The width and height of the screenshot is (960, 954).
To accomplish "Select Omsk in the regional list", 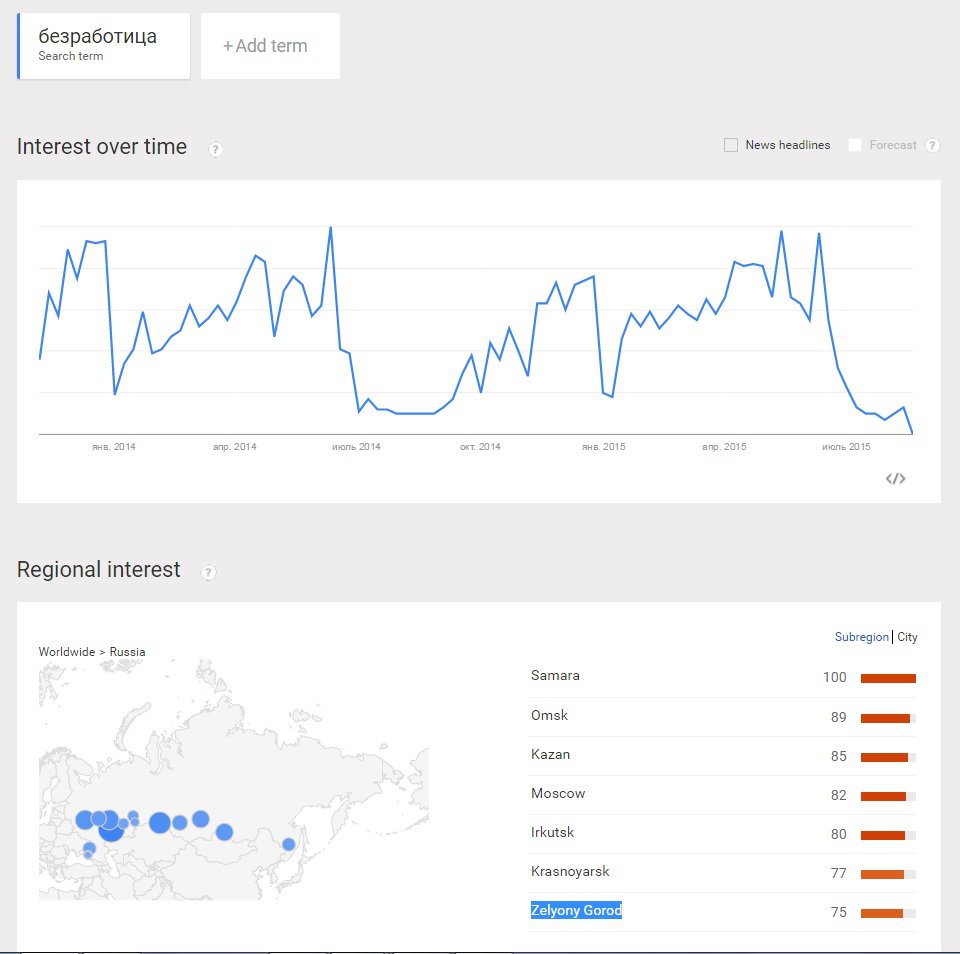I will click(549, 715).
